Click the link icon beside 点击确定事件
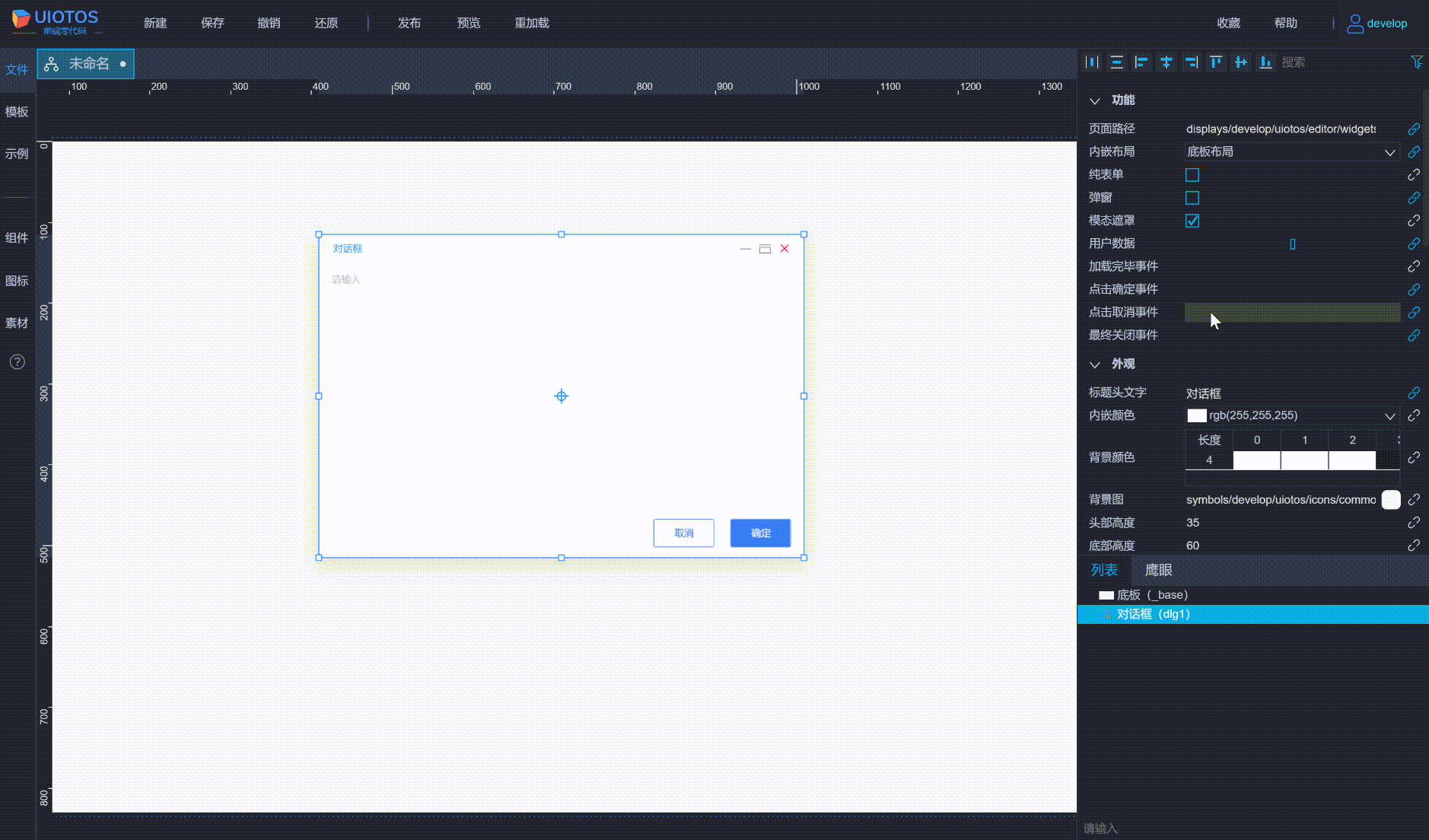 click(1414, 289)
